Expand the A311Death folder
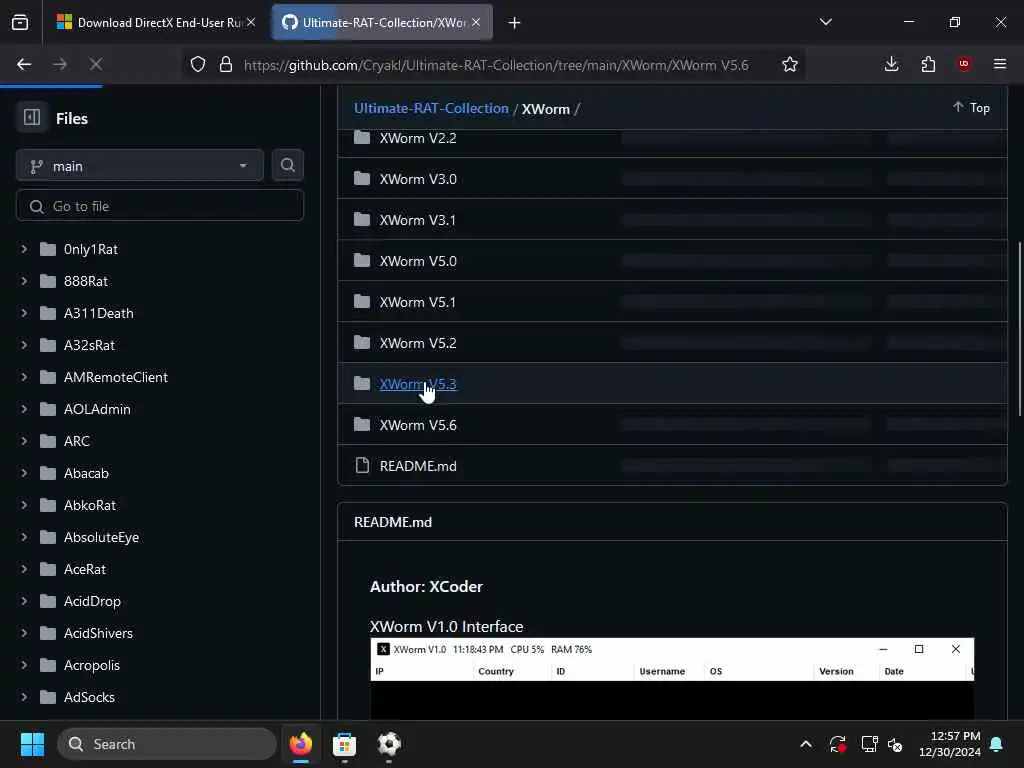 coord(24,313)
